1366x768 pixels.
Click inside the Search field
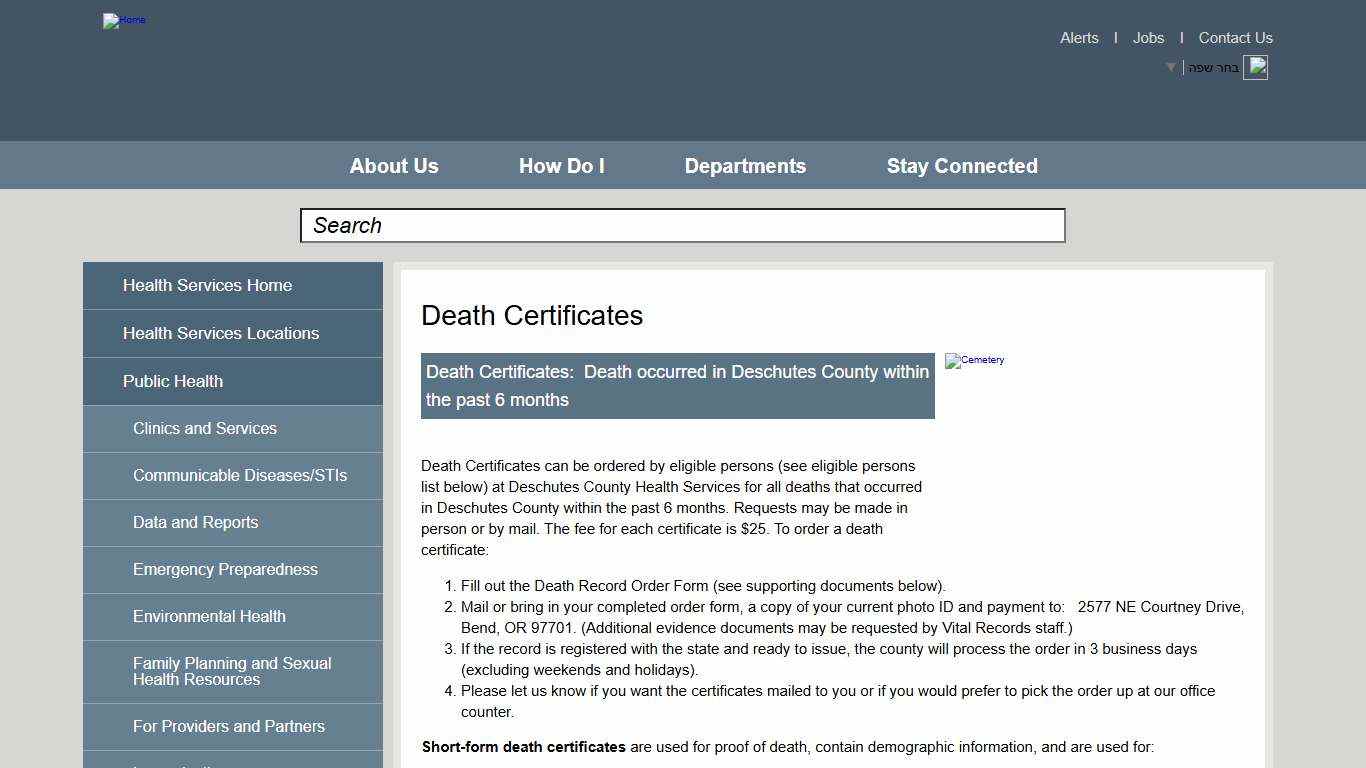tap(682, 225)
